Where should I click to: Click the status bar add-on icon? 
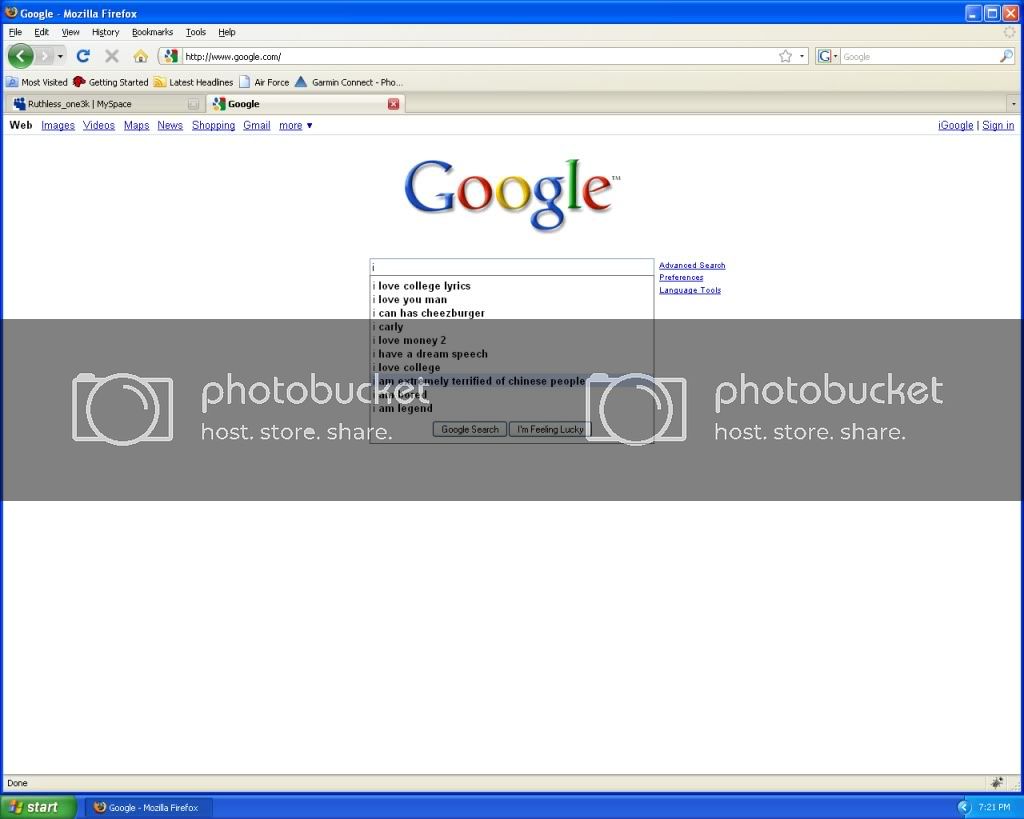[x=997, y=782]
